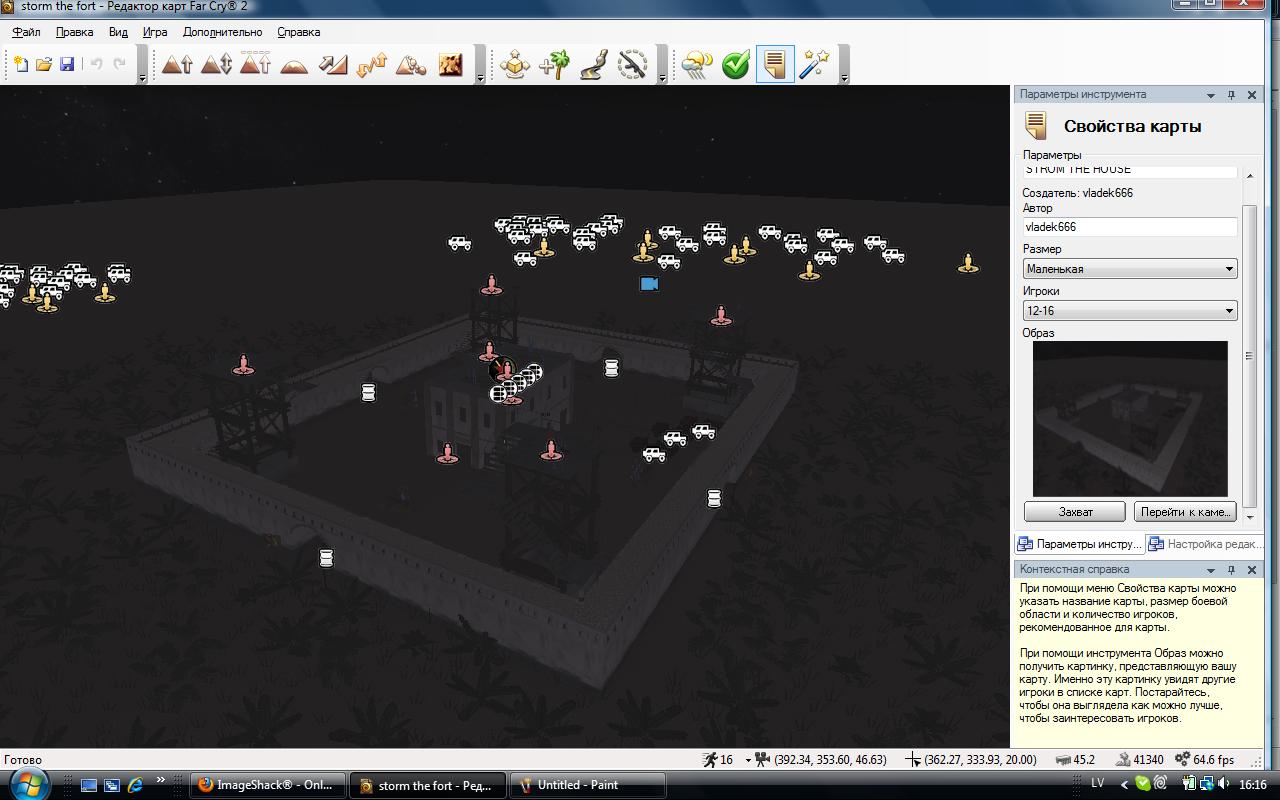Switch to the Параметры инструмента tab

[1079, 544]
